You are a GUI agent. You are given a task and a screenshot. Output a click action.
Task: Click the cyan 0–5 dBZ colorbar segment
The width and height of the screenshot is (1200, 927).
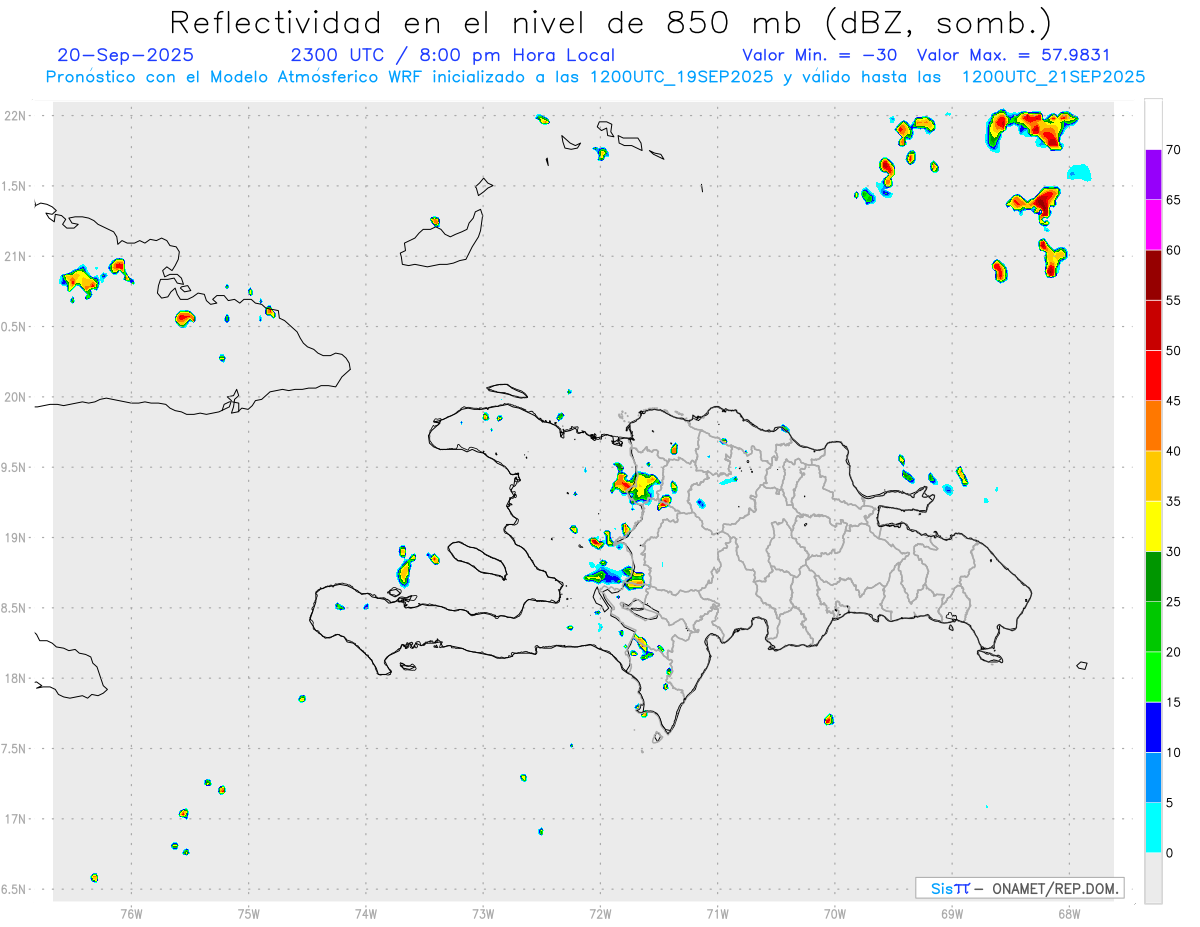(x=1153, y=828)
